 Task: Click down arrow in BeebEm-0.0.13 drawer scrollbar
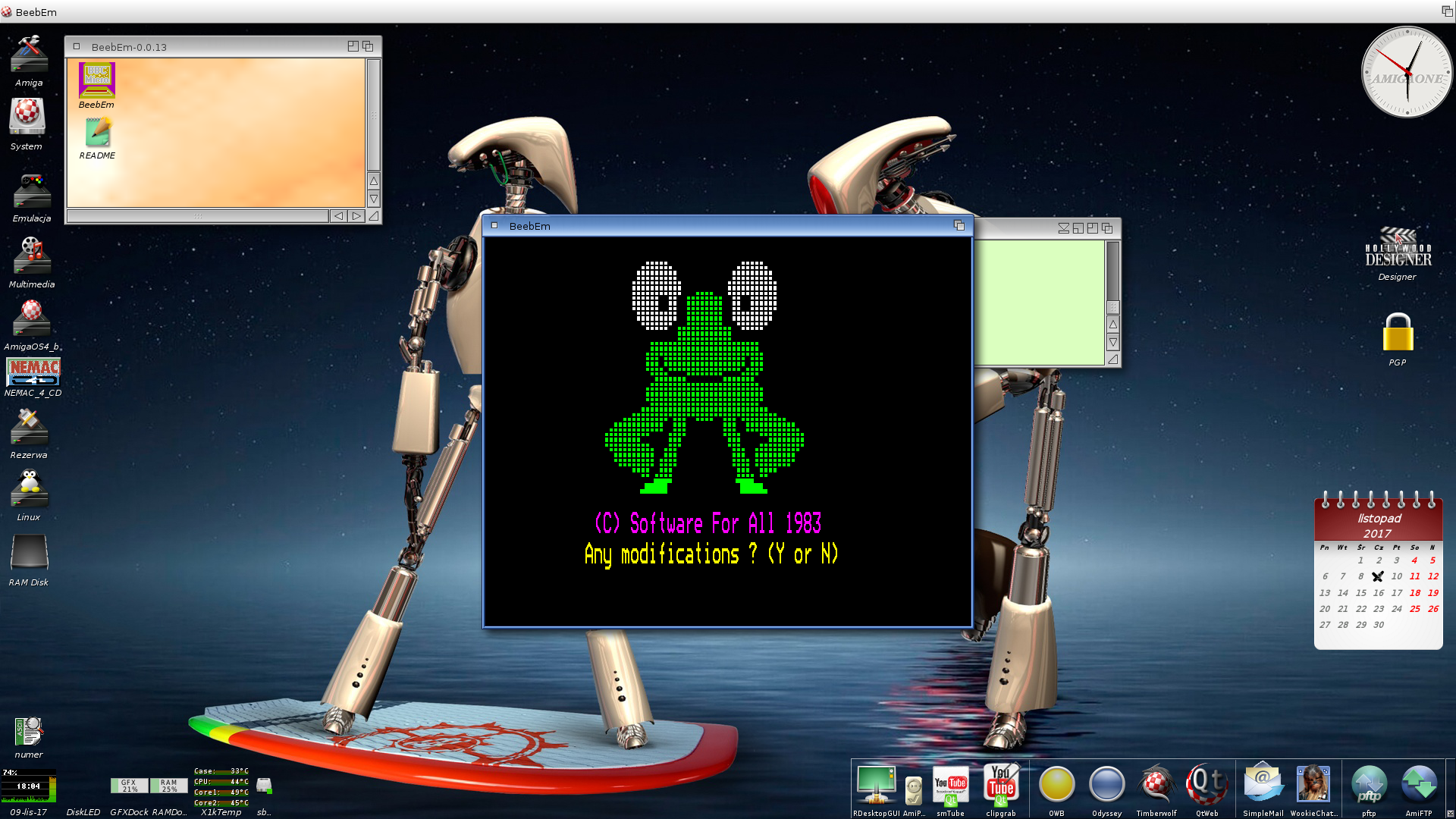[374, 199]
